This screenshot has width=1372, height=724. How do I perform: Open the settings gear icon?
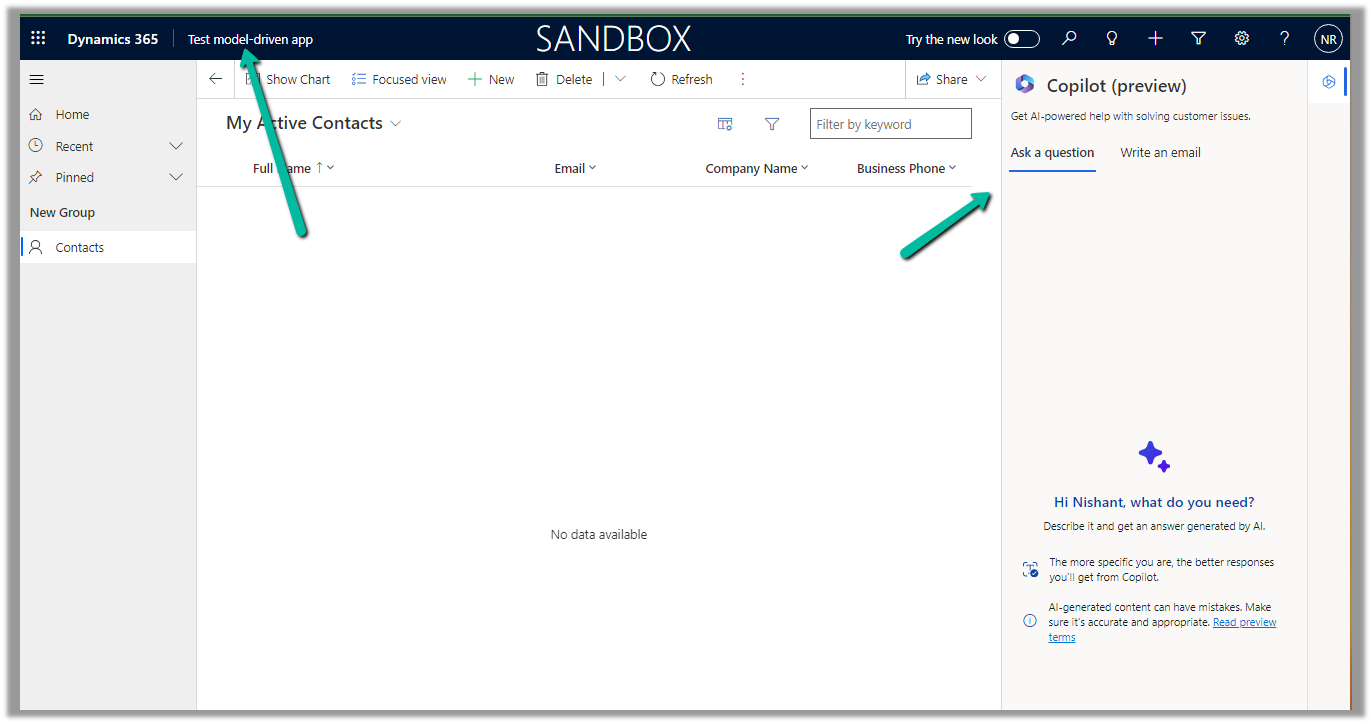pyautogui.click(x=1241, y=39)
